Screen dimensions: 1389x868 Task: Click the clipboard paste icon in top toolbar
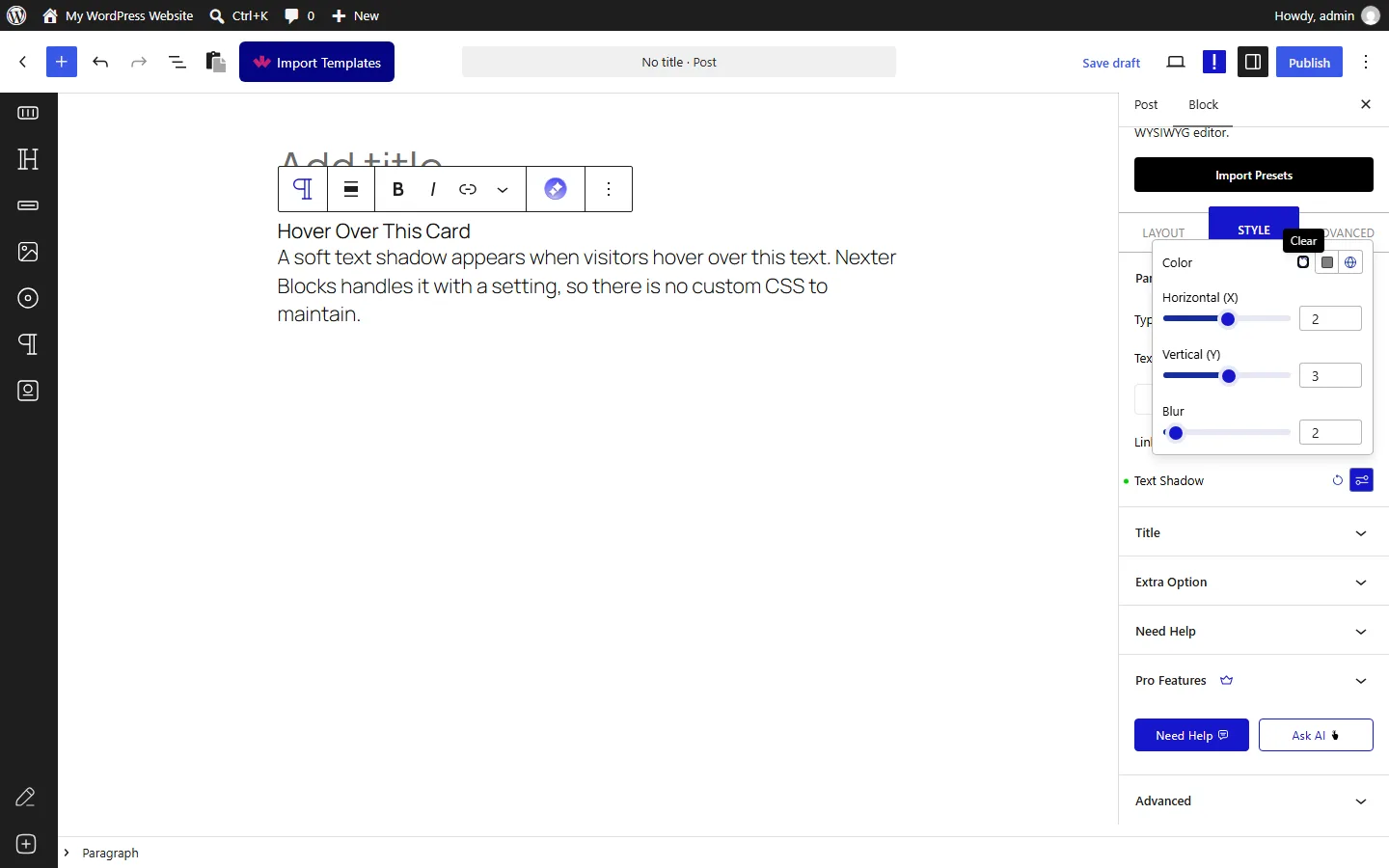[x=216, y=62]
